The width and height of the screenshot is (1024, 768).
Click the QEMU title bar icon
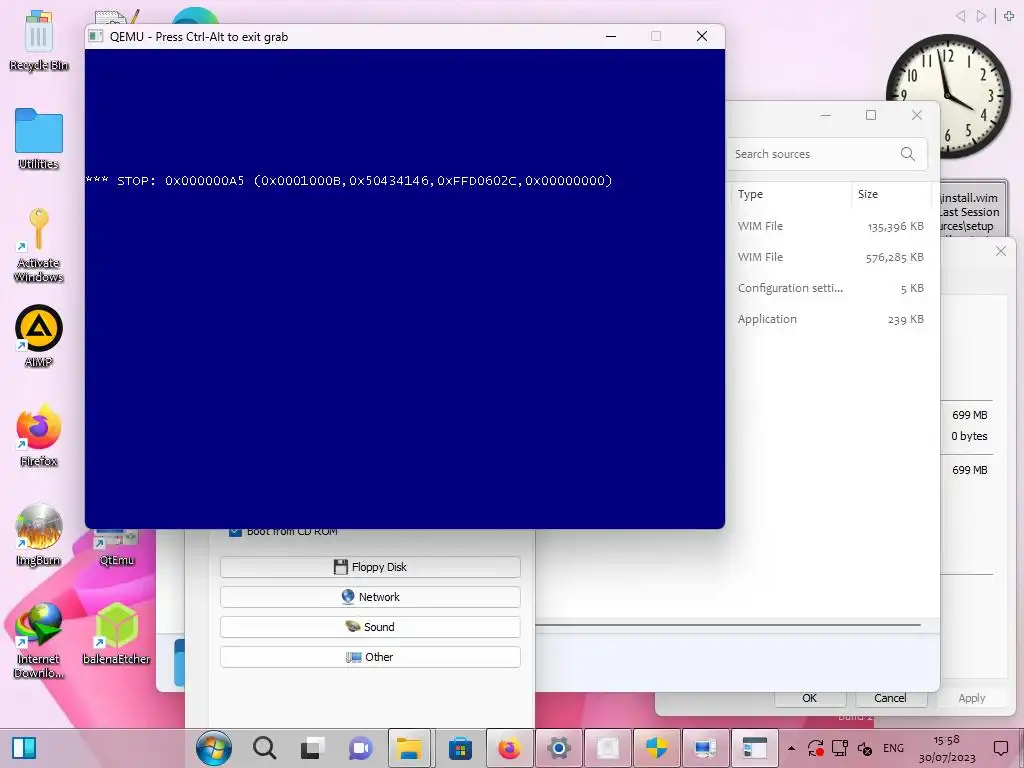coord(95,37)
